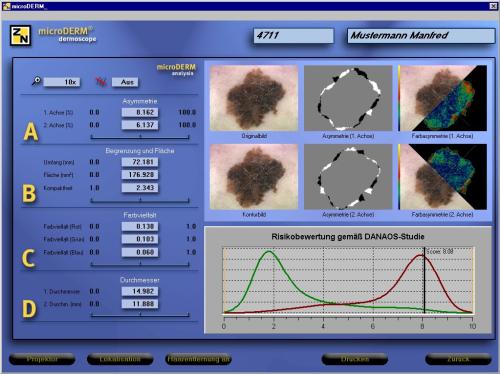Screen dimensions: 500x374
Task: Click the Aus button next to the hair icon
Action: [125, 82]
